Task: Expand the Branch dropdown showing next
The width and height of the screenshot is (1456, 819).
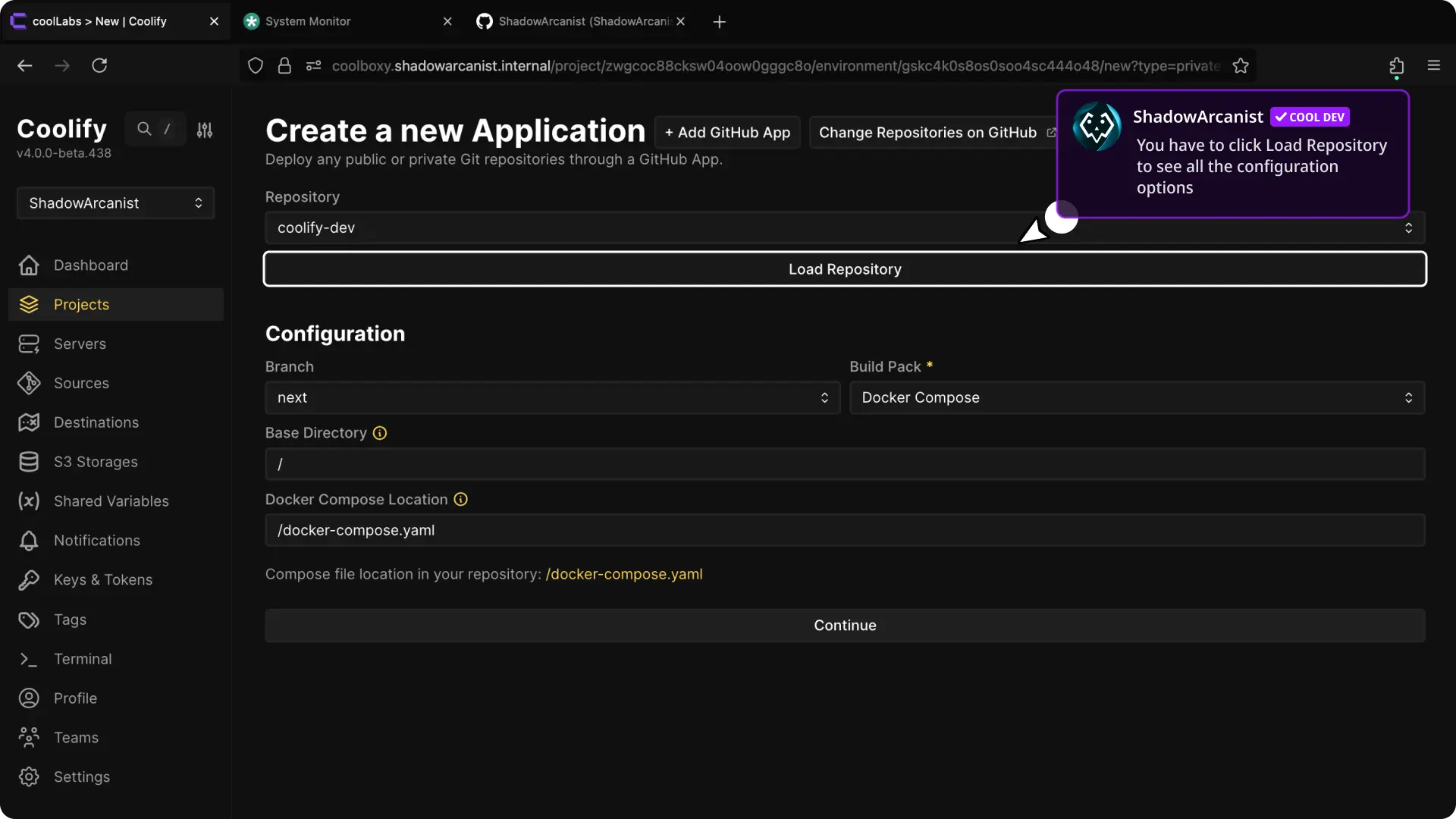Action: click(x=552, y=398)
